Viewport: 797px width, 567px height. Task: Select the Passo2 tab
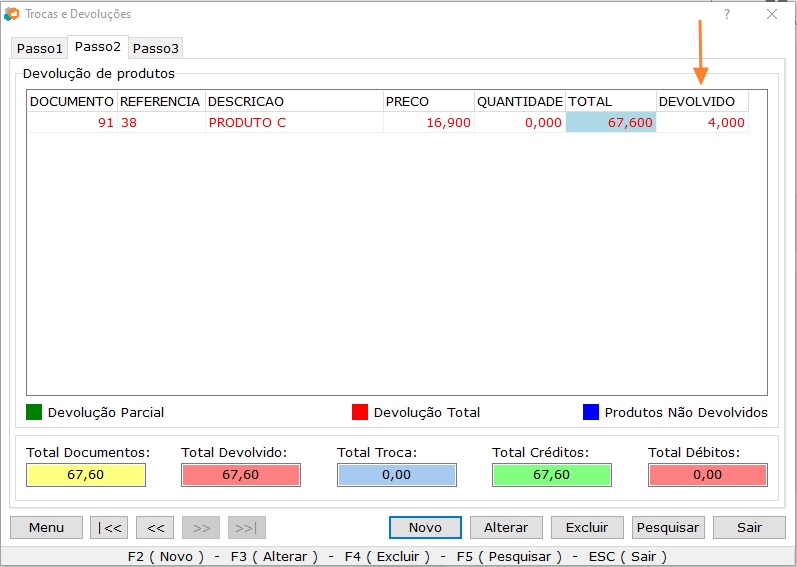pyautogui.click(x=98, y=47)
